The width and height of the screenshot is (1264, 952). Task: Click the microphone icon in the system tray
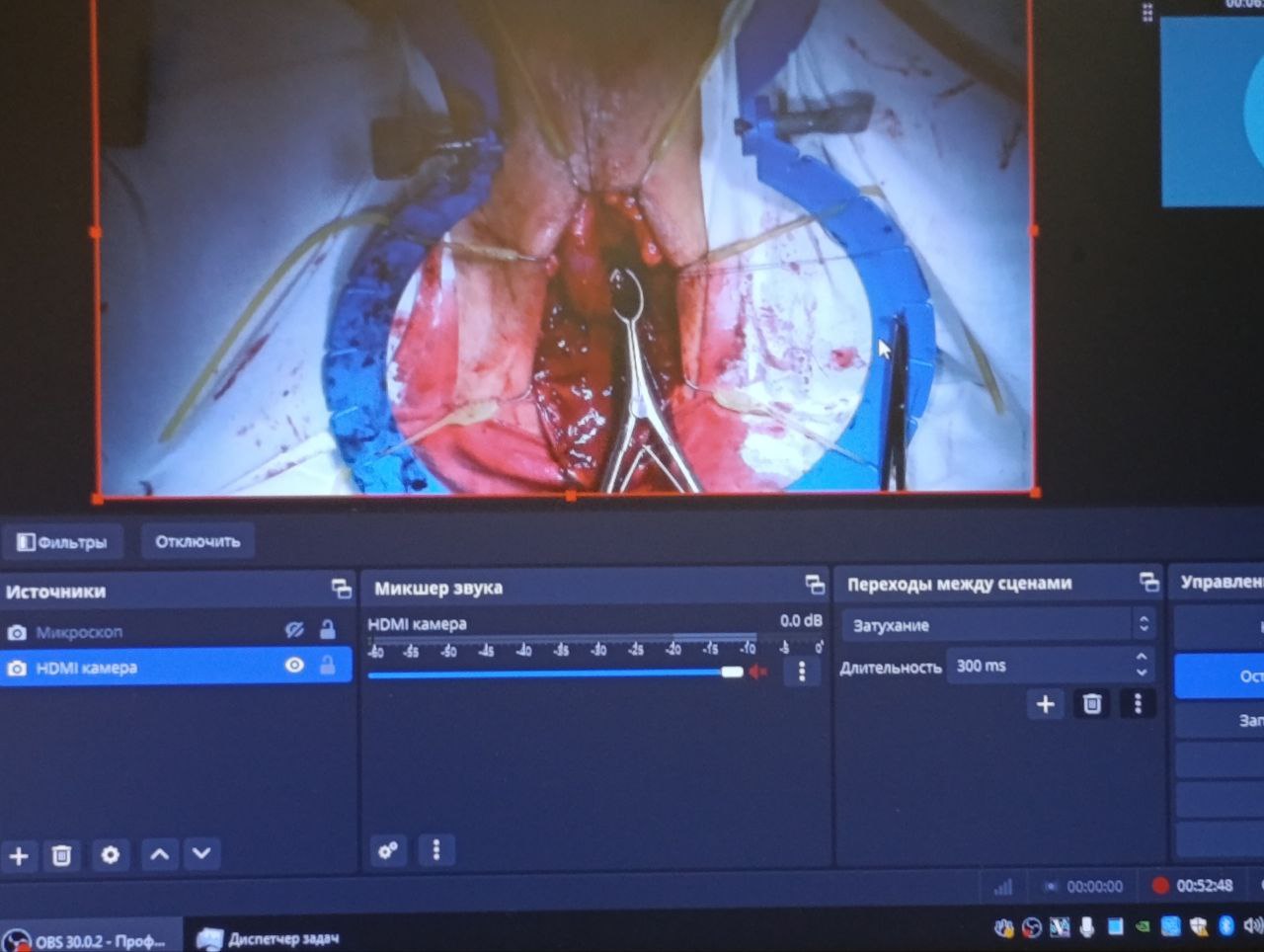pos(1087,927)
